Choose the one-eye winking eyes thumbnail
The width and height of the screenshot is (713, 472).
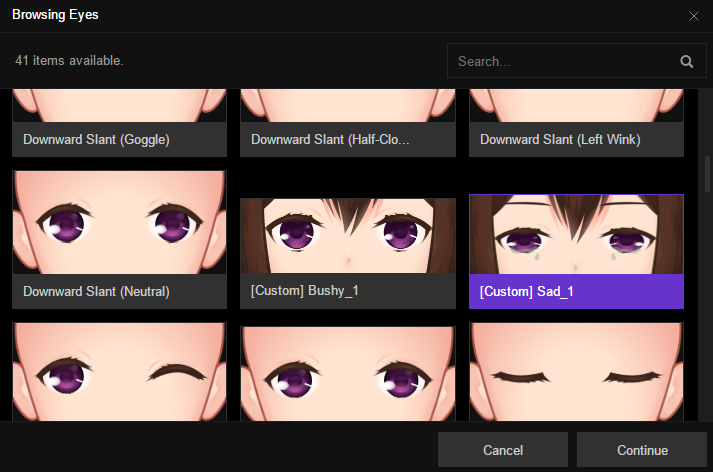click(x=120, y=372)
